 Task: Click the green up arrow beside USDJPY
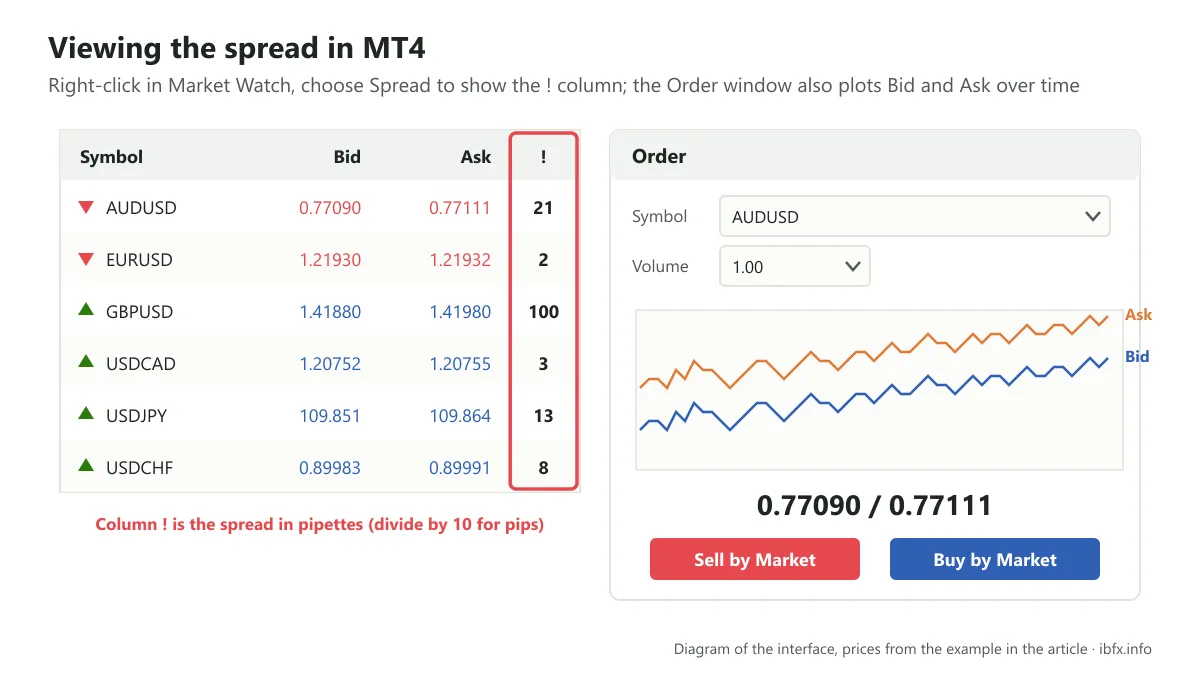pos(86,414)
